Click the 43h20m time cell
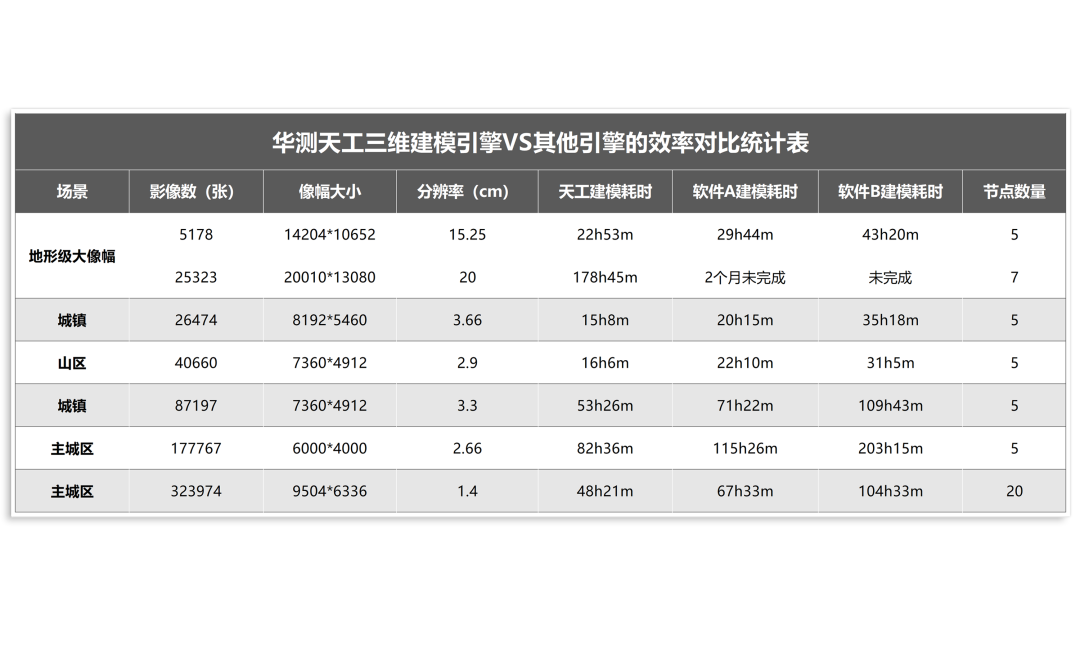 (890, 235)
